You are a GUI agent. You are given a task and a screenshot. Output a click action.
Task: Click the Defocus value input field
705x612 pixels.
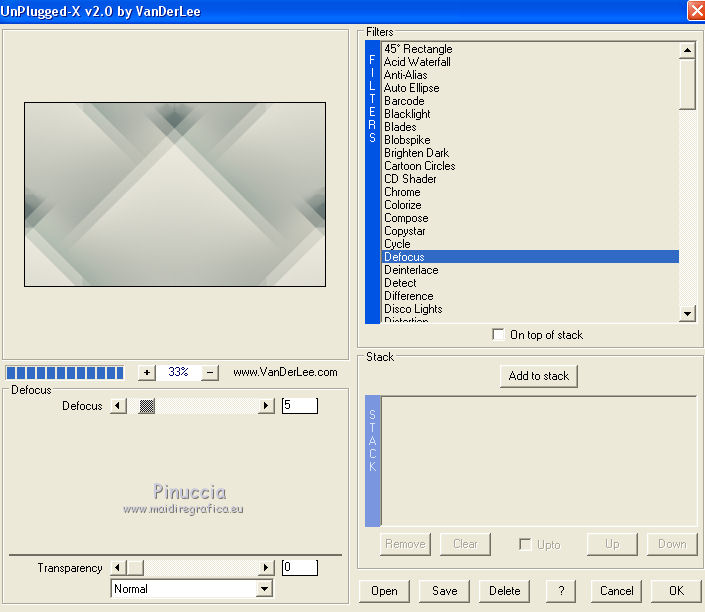pos(300,405)
